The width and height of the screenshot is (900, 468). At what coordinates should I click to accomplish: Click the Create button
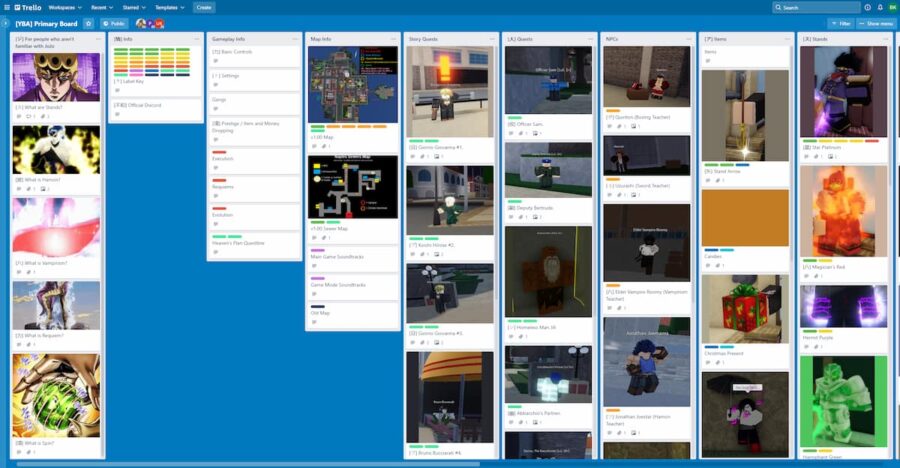204,7
